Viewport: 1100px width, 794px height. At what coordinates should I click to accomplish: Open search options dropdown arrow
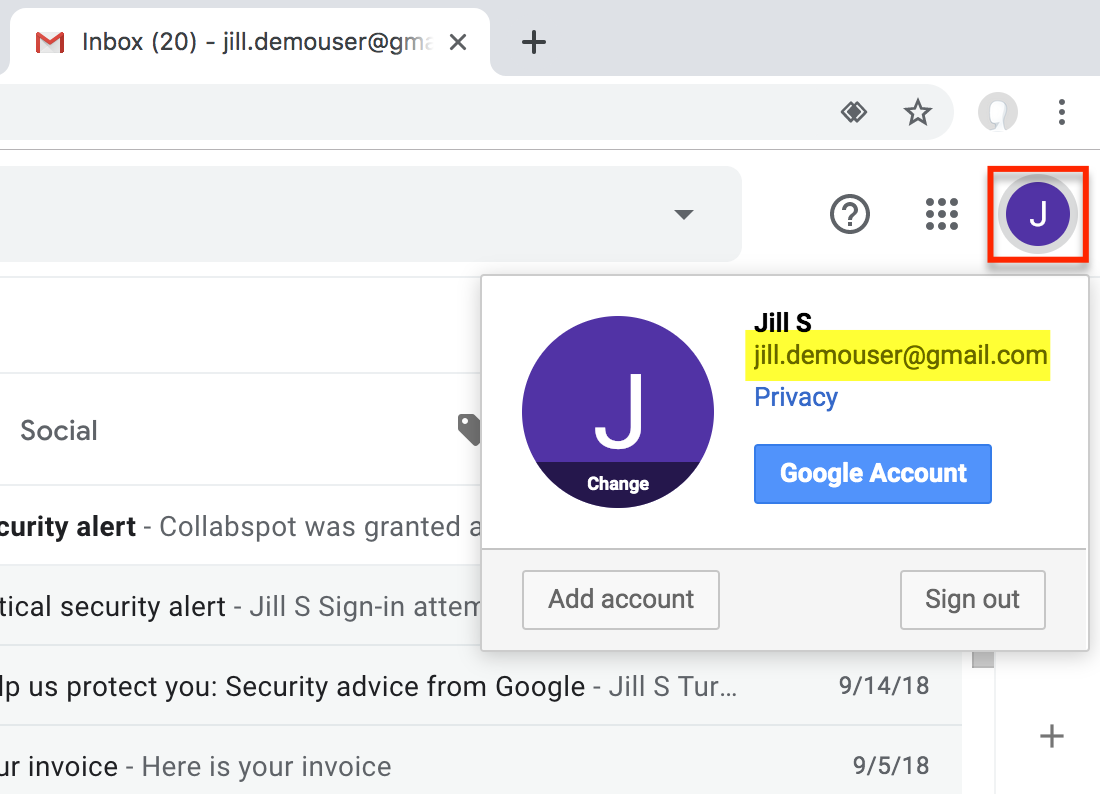tap(683, 214)
